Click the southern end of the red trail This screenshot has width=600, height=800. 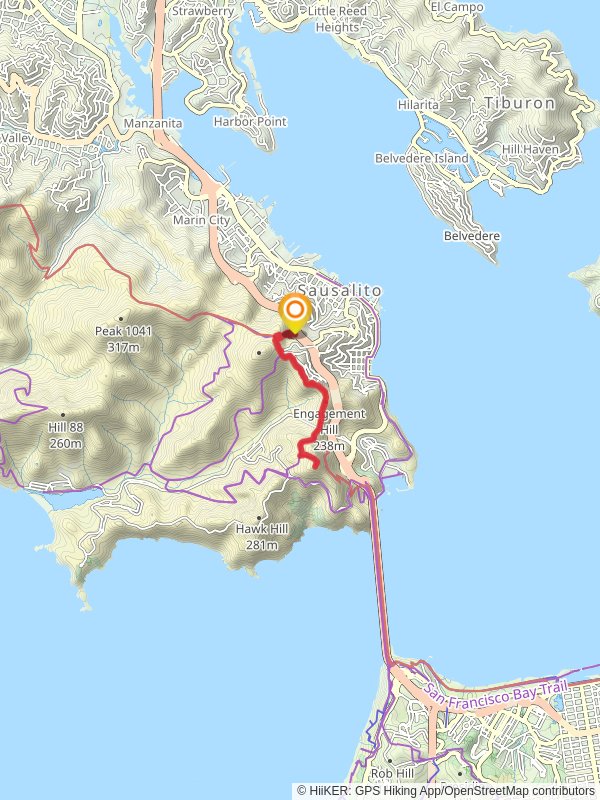[316, 465]
